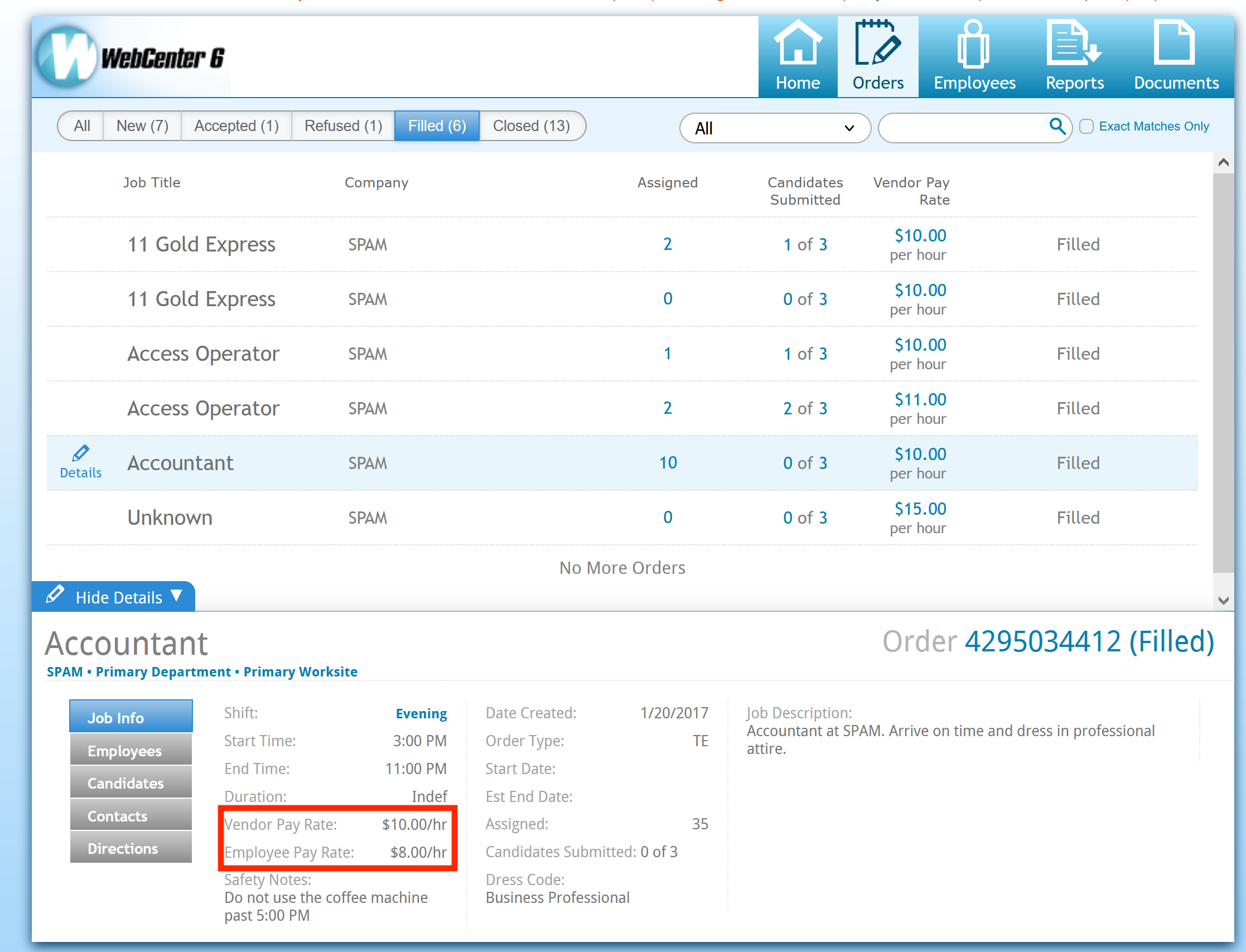Open the Candidates side tab
The width and height of the screenshot is (1246, 952).
tap(131, 783)
